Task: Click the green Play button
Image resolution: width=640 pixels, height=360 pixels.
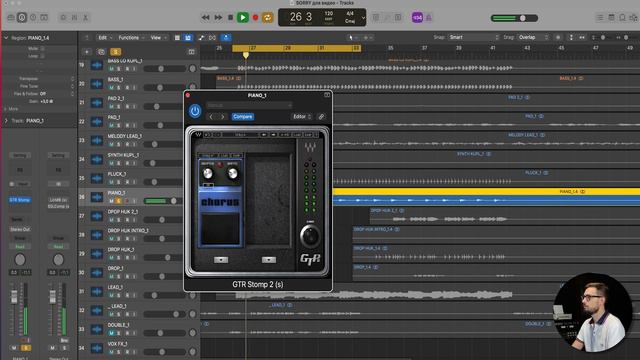Action: [243, 18]
